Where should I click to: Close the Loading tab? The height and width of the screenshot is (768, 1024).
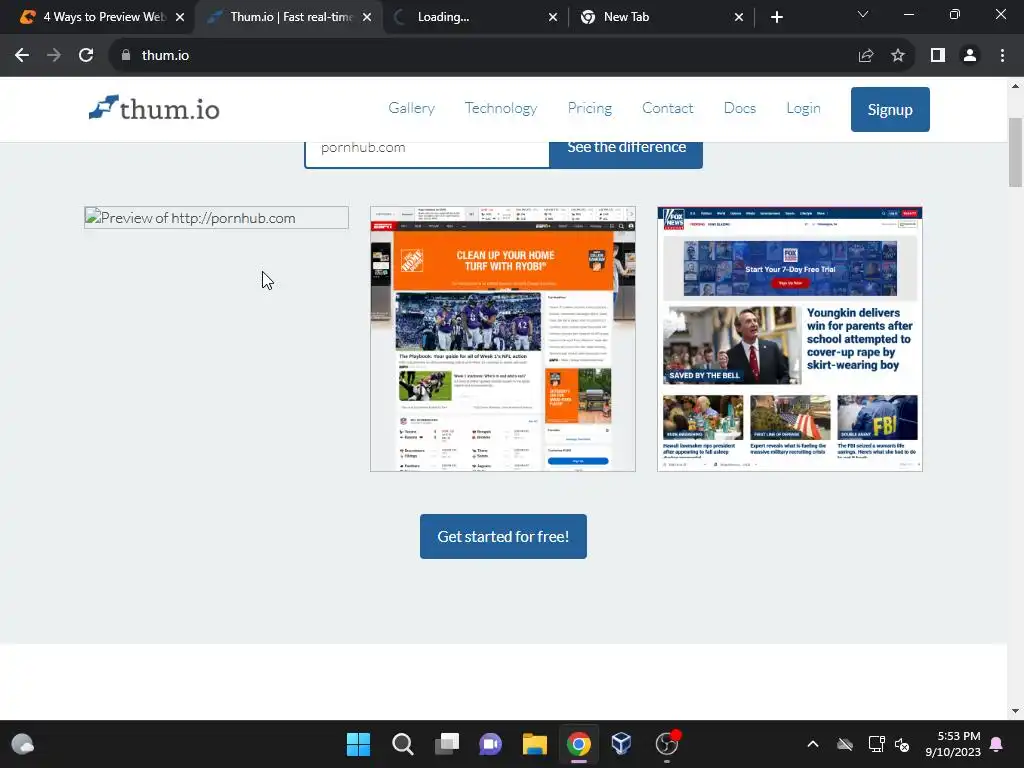[x=553, y=17]
